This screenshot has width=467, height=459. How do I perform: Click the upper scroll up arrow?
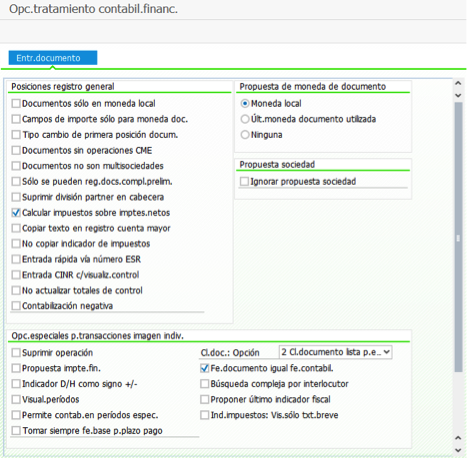pos(458,83)
